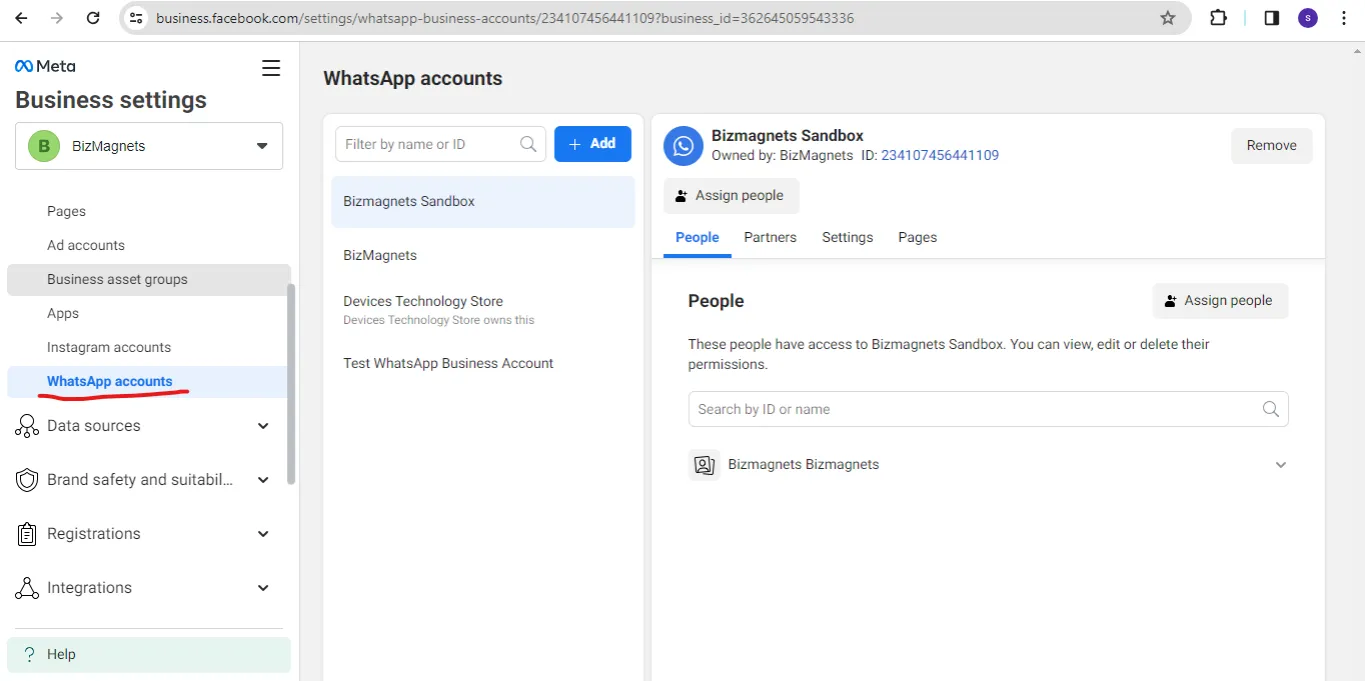This screenshot has height=681, width=1365.
Task: Click the Integrations icon
Action: point(27,588)
